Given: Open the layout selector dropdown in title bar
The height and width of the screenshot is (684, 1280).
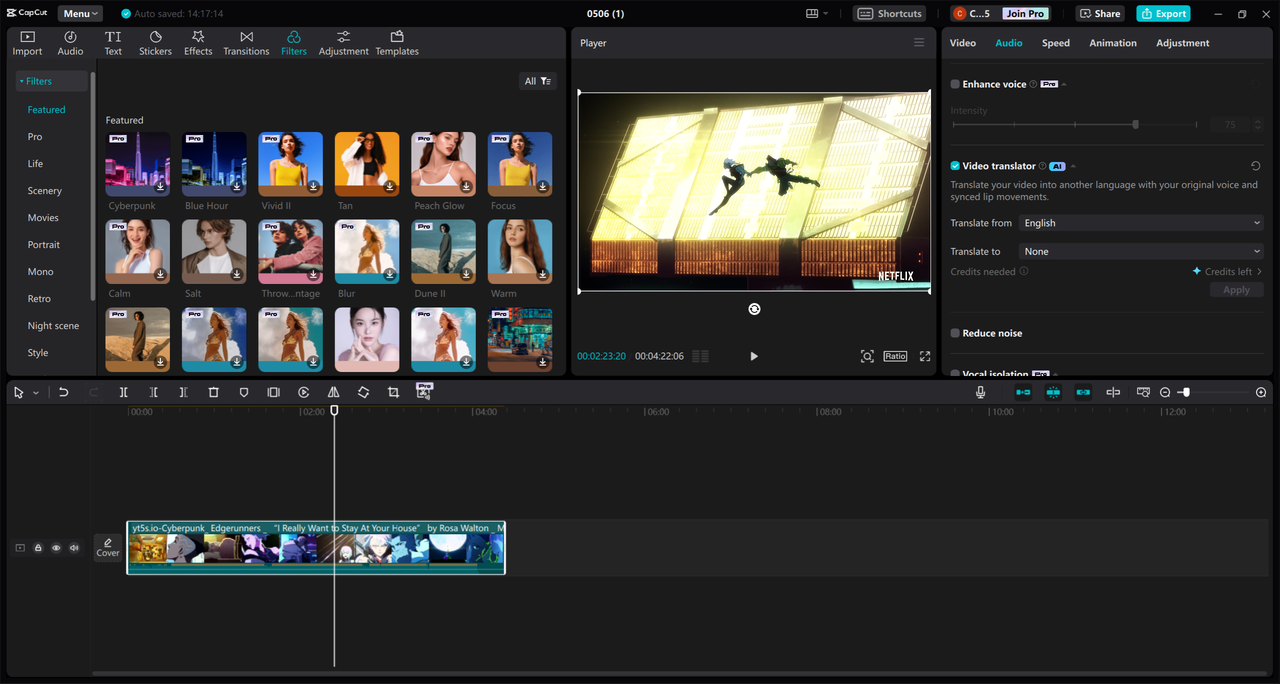Looking at the screenshot, I should click(817, 14).
